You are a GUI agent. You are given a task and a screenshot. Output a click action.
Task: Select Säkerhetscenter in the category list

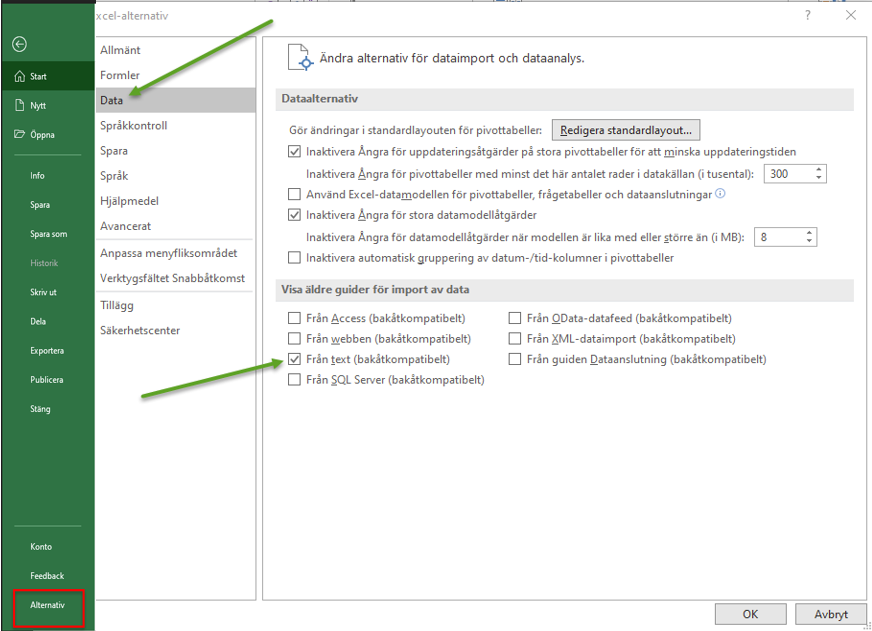(x=140, y=330)
